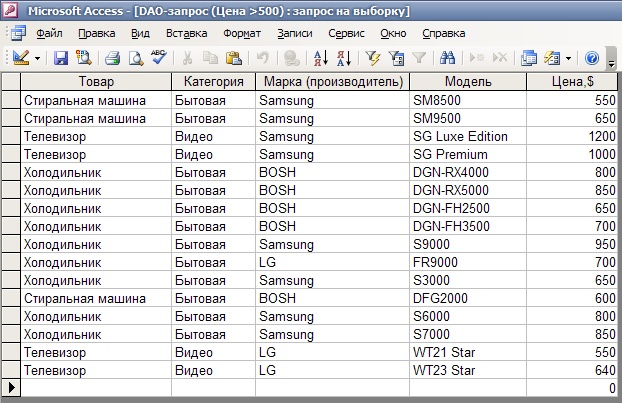Select the new record row selector
622x403 pixels.
[x=11, y=388]
